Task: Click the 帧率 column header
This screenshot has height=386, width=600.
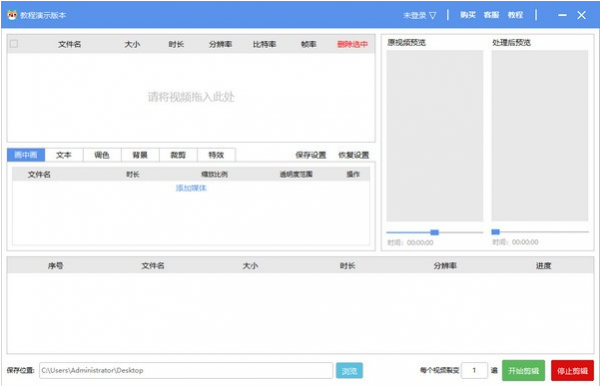Action: [x=309, y=44]
